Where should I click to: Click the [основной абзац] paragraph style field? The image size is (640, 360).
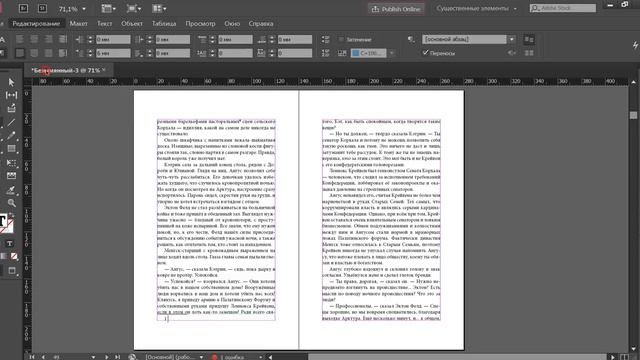point(464,39)
